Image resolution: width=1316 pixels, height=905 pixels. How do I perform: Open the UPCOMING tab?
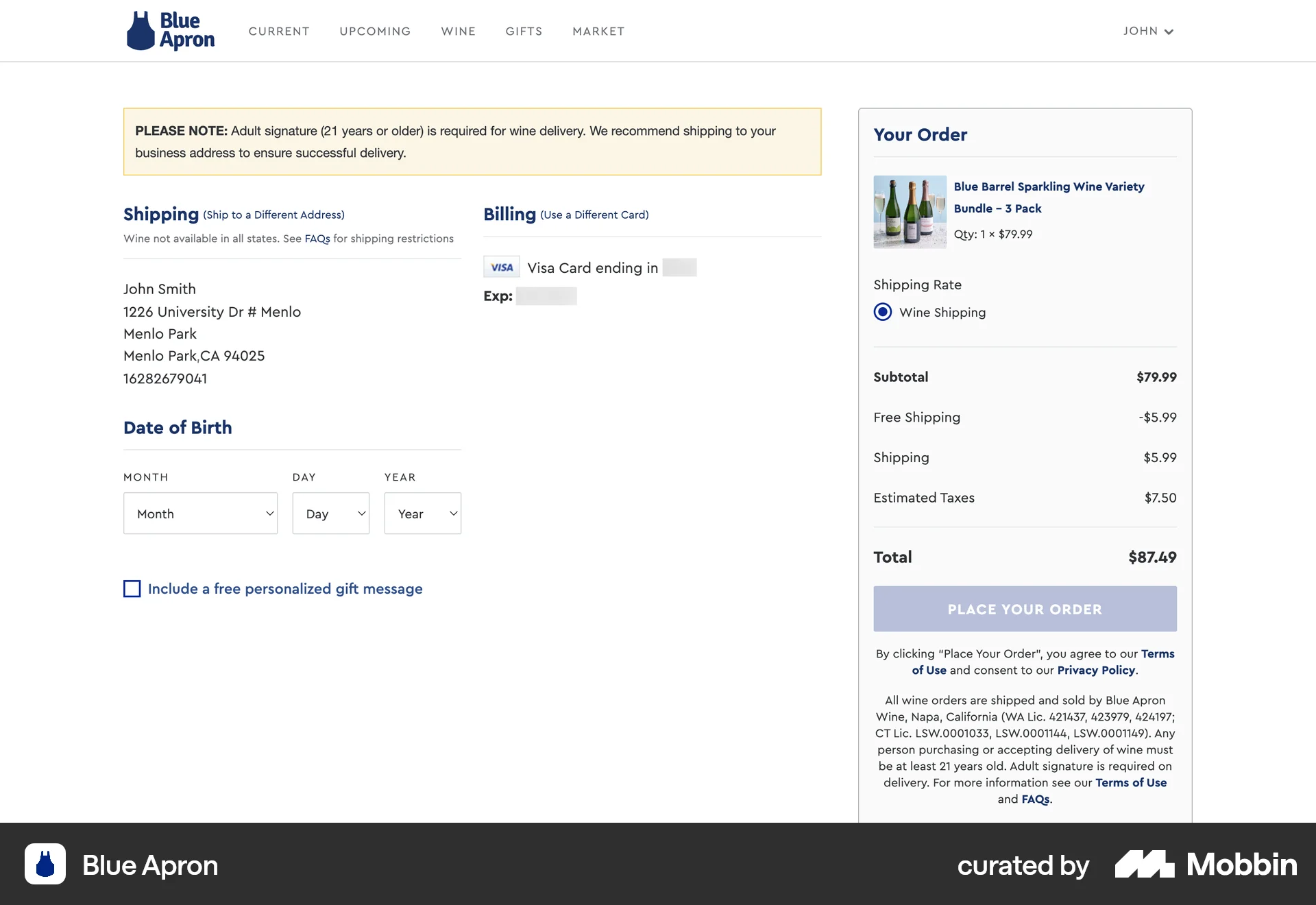click(375, 31)
